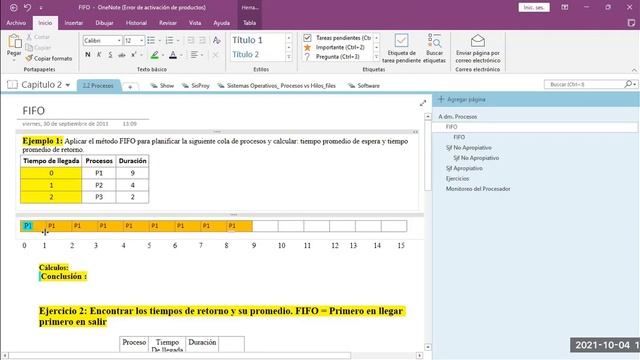Viewport: 640px width, 360px height.
Task: Add a new section tab
Action: tap(130, 87)
